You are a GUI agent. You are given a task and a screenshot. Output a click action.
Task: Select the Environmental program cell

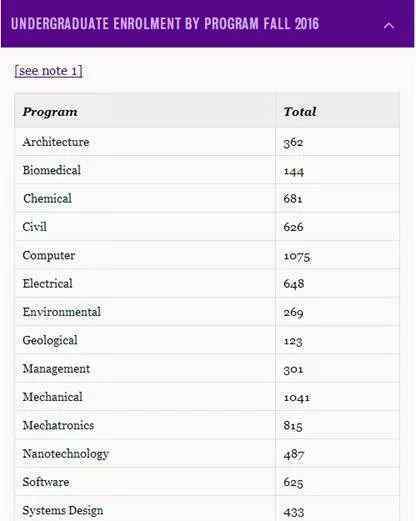pos(145,312)
